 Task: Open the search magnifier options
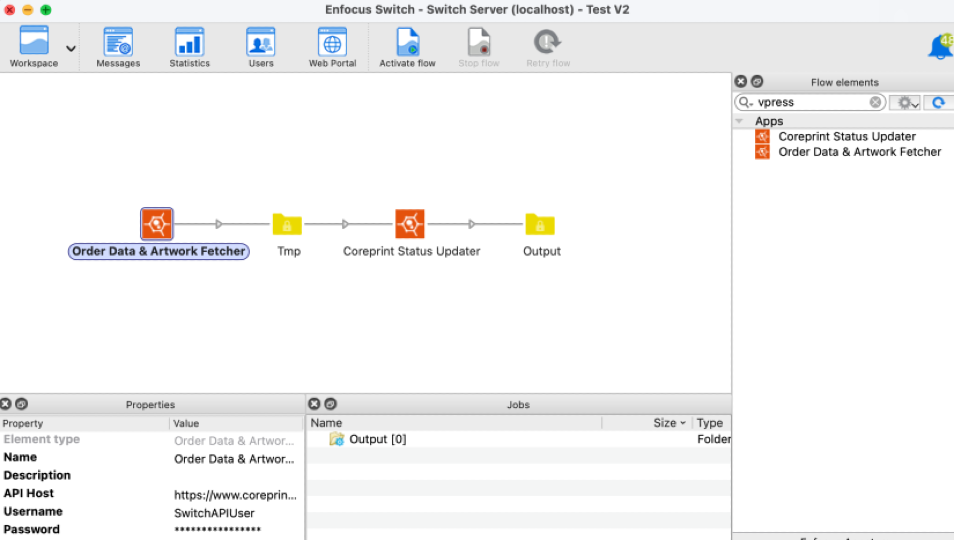click(x=746, y=102)
